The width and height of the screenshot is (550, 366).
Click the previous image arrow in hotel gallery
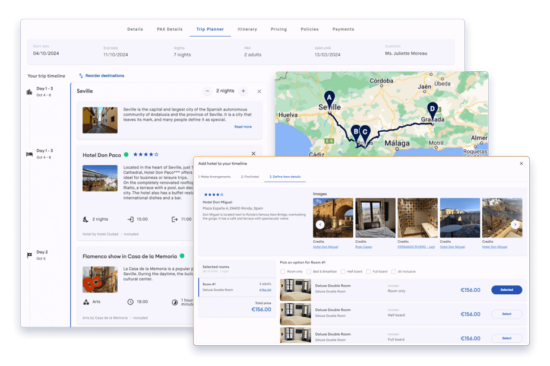320,225
